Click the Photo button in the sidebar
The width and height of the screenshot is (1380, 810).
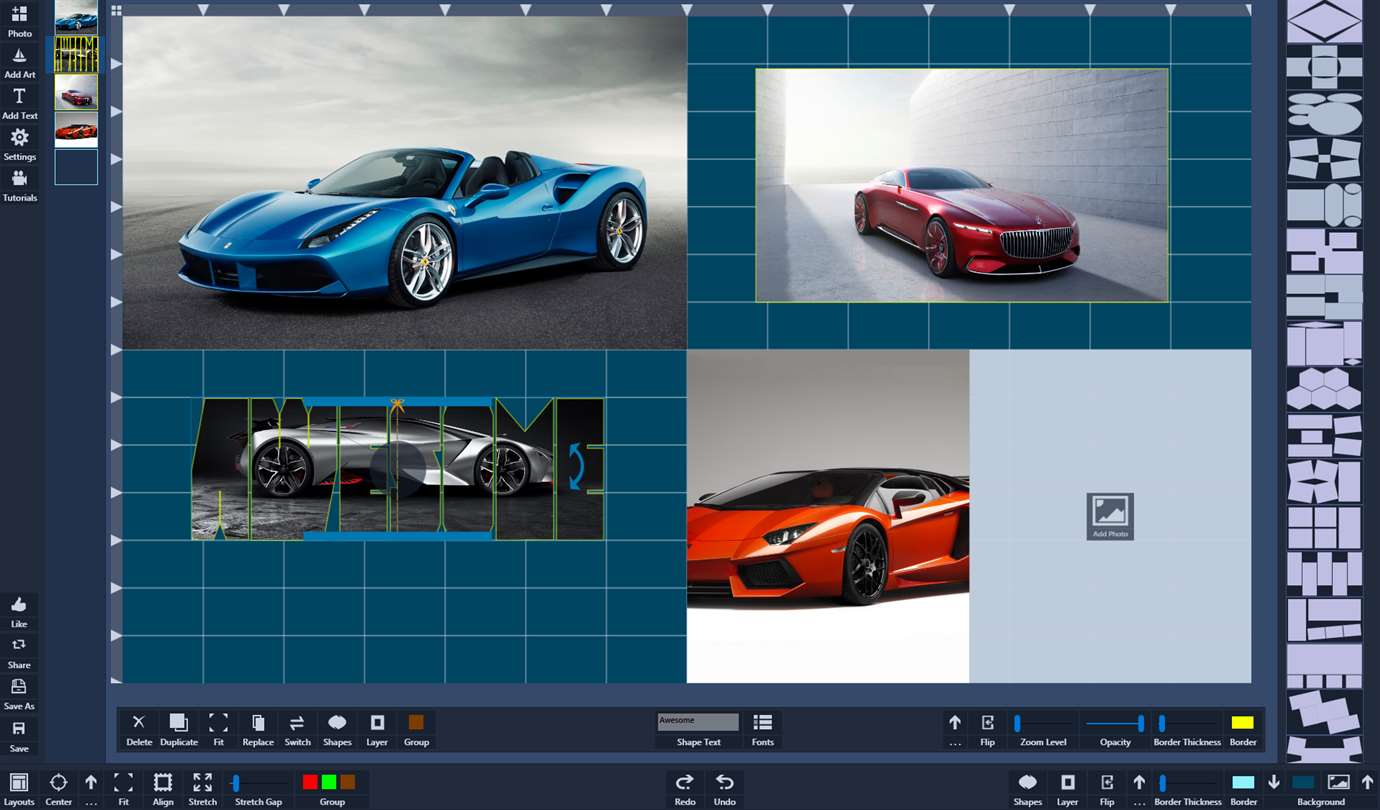pos(19,20)
